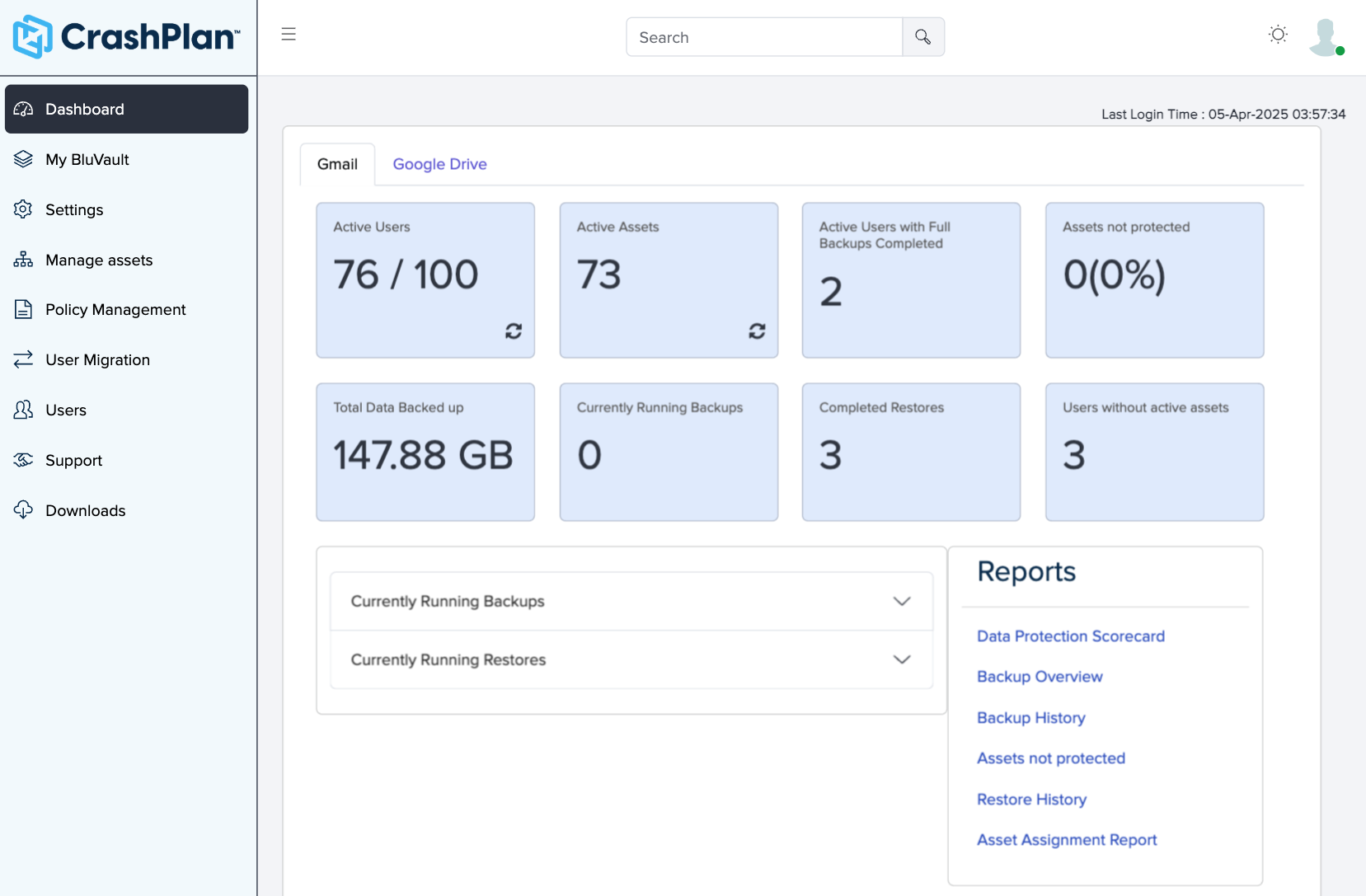This screenshot has width=1366, height=896.
Task: Refresh the Active Users tile
Action: (514, 331)
